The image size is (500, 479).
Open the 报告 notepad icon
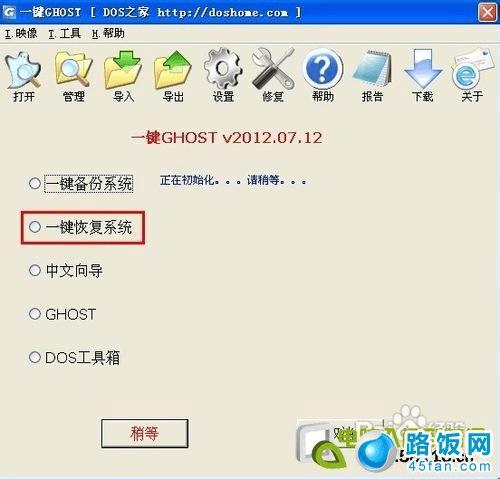(372, 69)
